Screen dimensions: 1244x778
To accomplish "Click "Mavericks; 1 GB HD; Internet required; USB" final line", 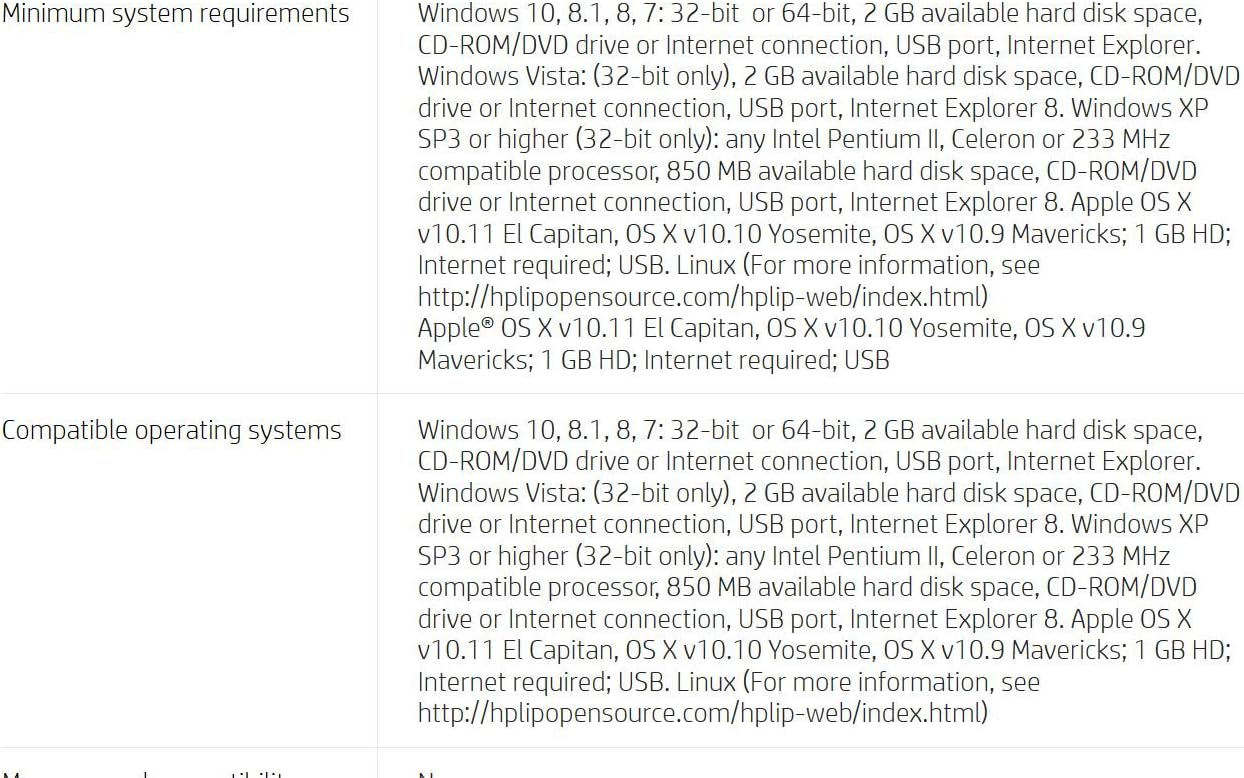I will coord(653,360).
